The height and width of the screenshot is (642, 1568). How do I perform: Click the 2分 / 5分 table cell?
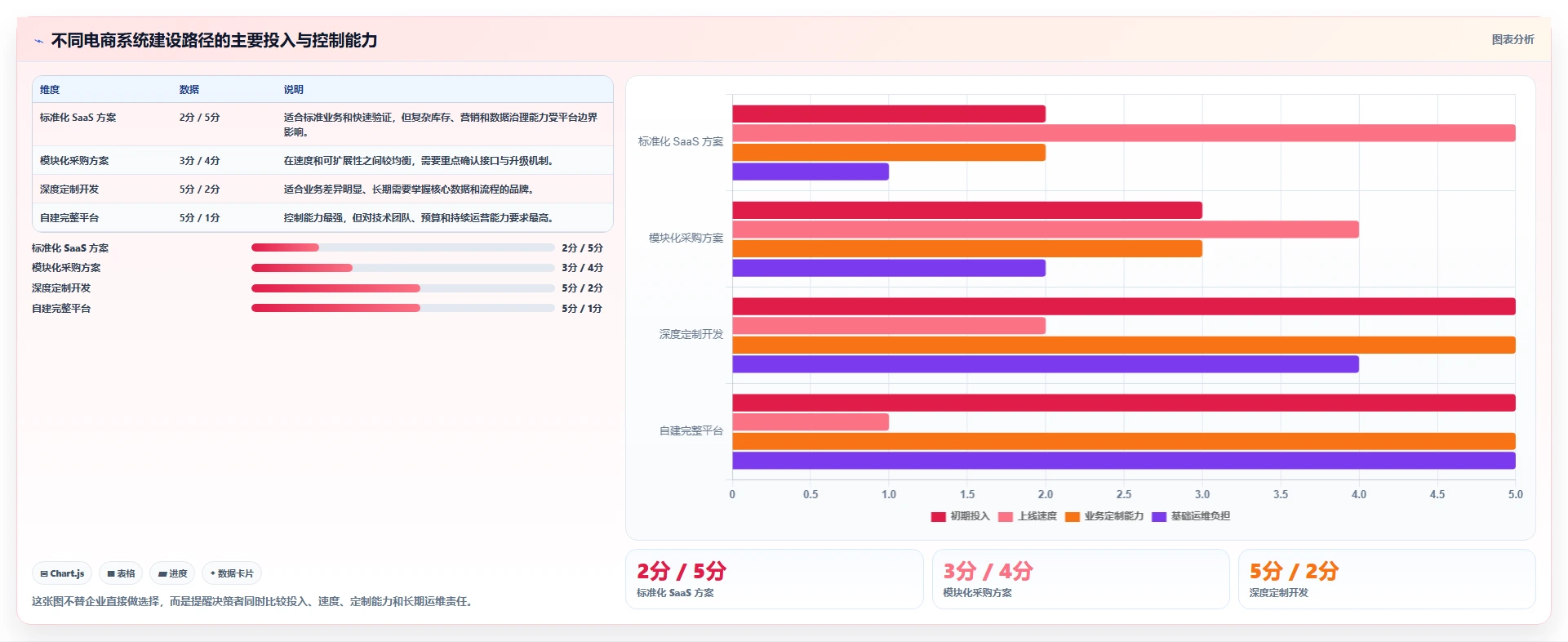click(199, 118)
